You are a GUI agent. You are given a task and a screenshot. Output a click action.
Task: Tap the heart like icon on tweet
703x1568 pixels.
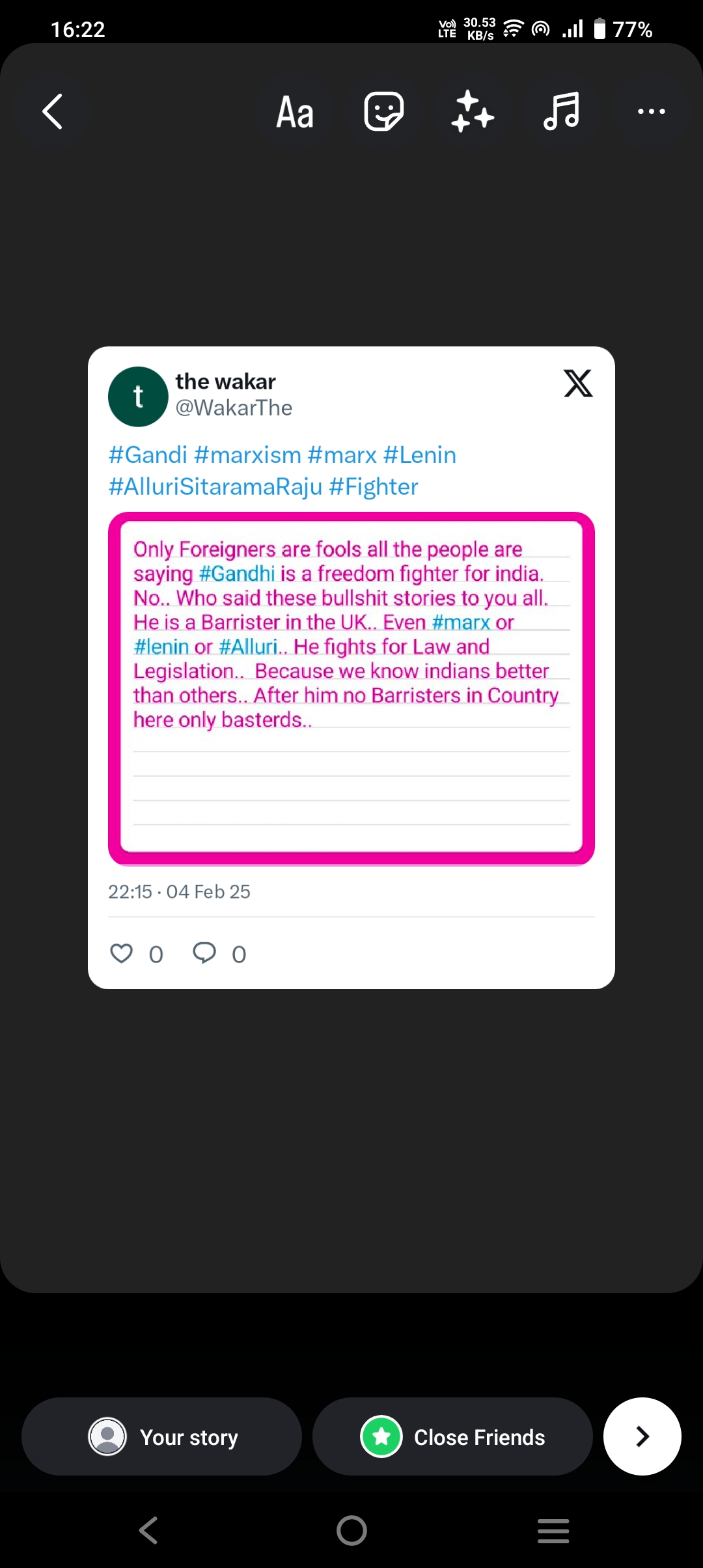click(x=121, y=953)
